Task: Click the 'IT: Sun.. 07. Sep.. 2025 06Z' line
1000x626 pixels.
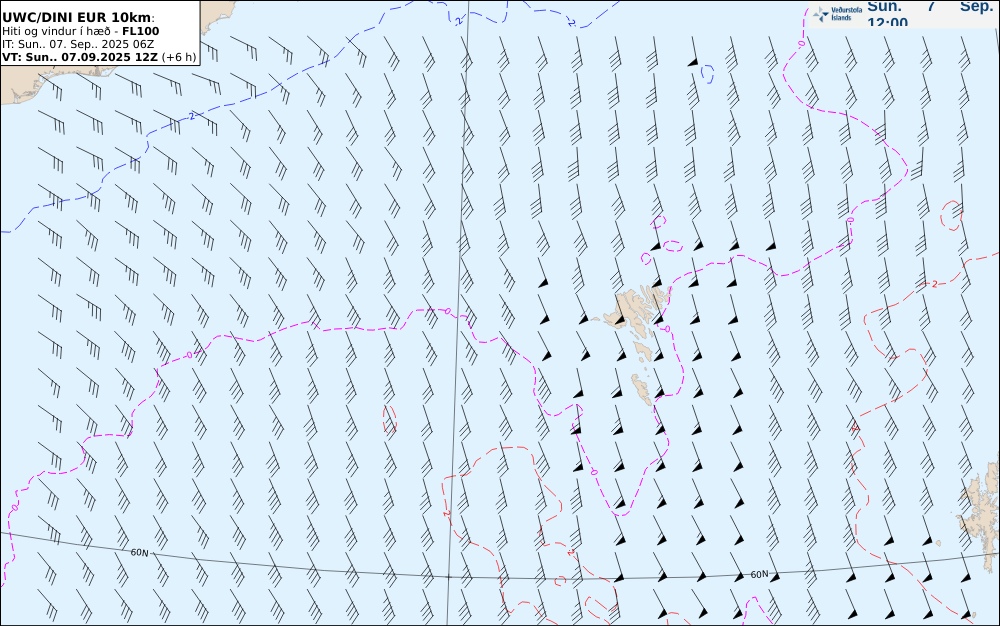Action: [78, 44]
